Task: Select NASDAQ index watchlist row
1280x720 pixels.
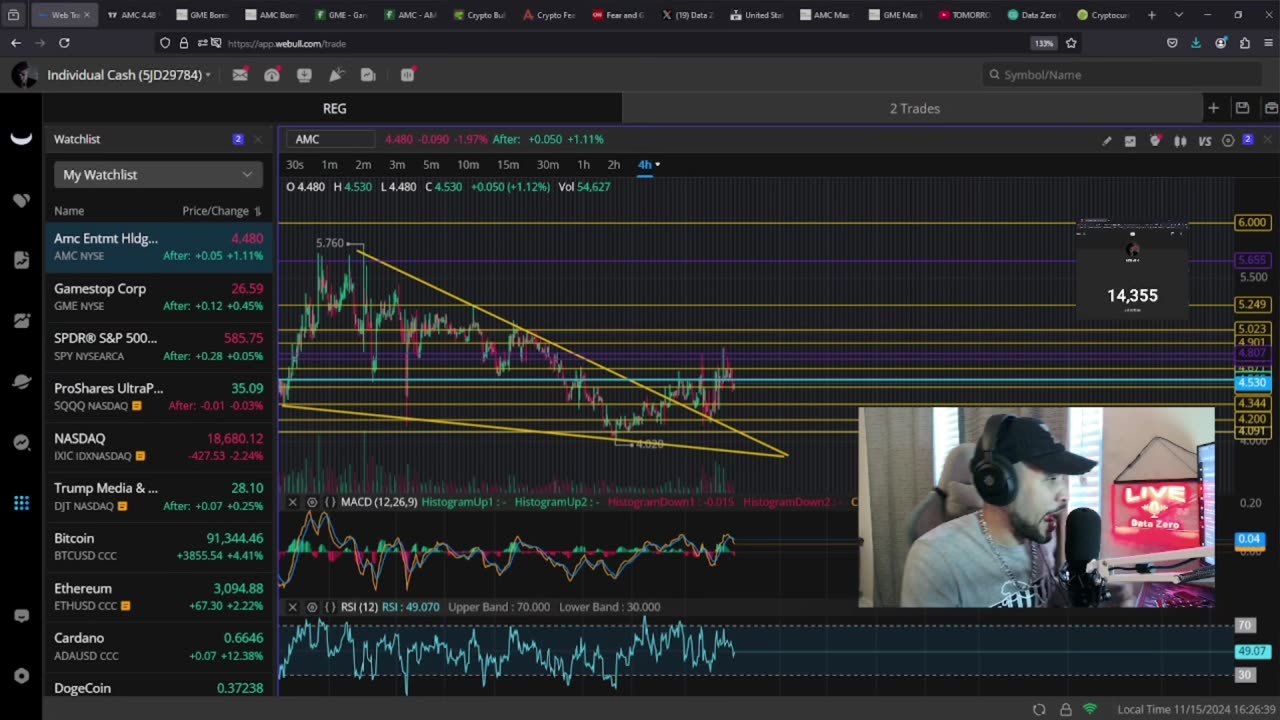Action: [x=158, y=447]
